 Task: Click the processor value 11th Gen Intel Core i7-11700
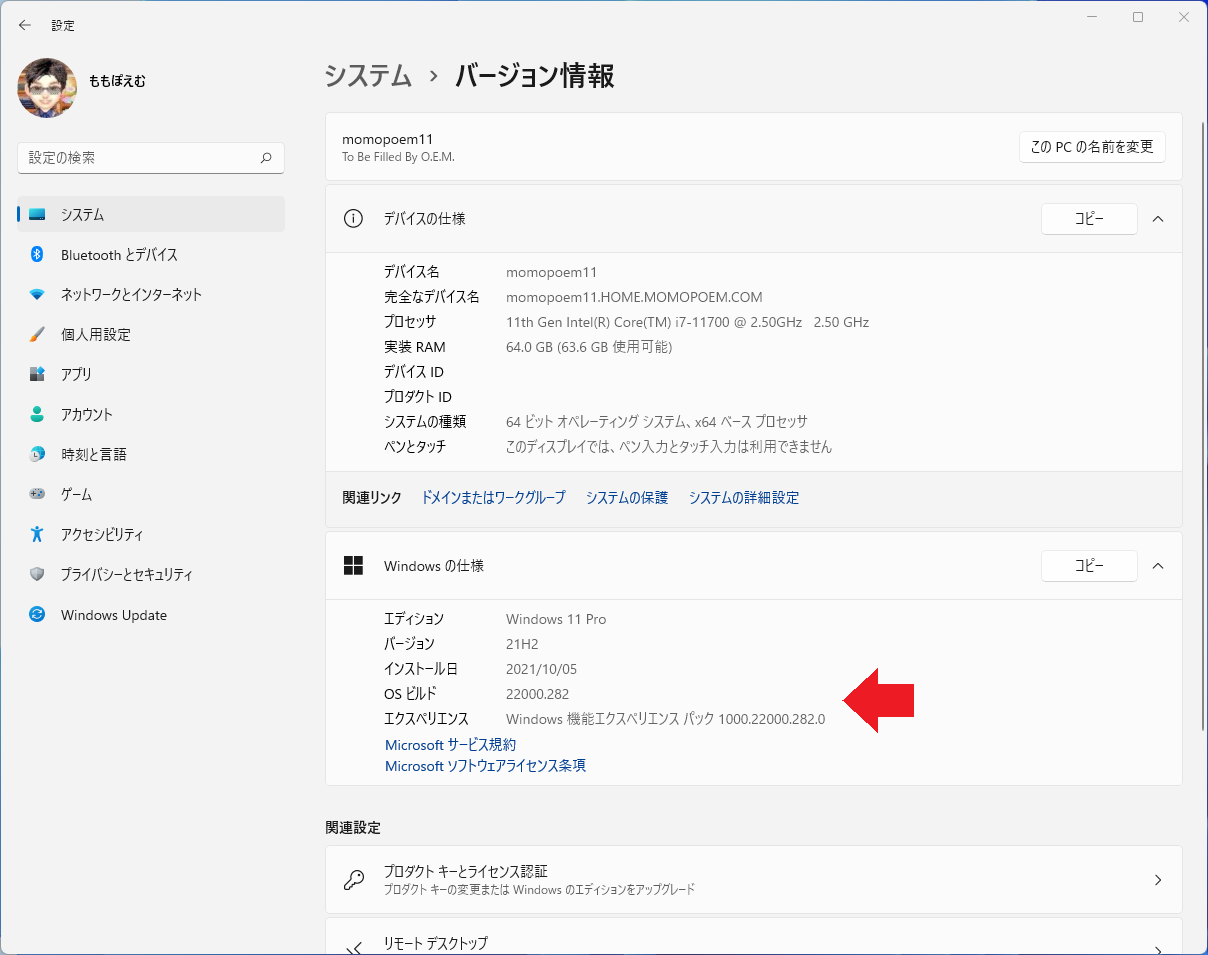[687, 322]
